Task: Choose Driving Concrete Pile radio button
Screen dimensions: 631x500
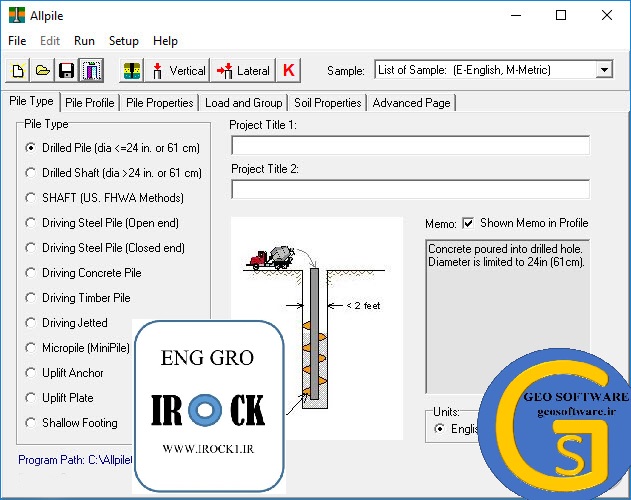Action: [x=30, y=273]
